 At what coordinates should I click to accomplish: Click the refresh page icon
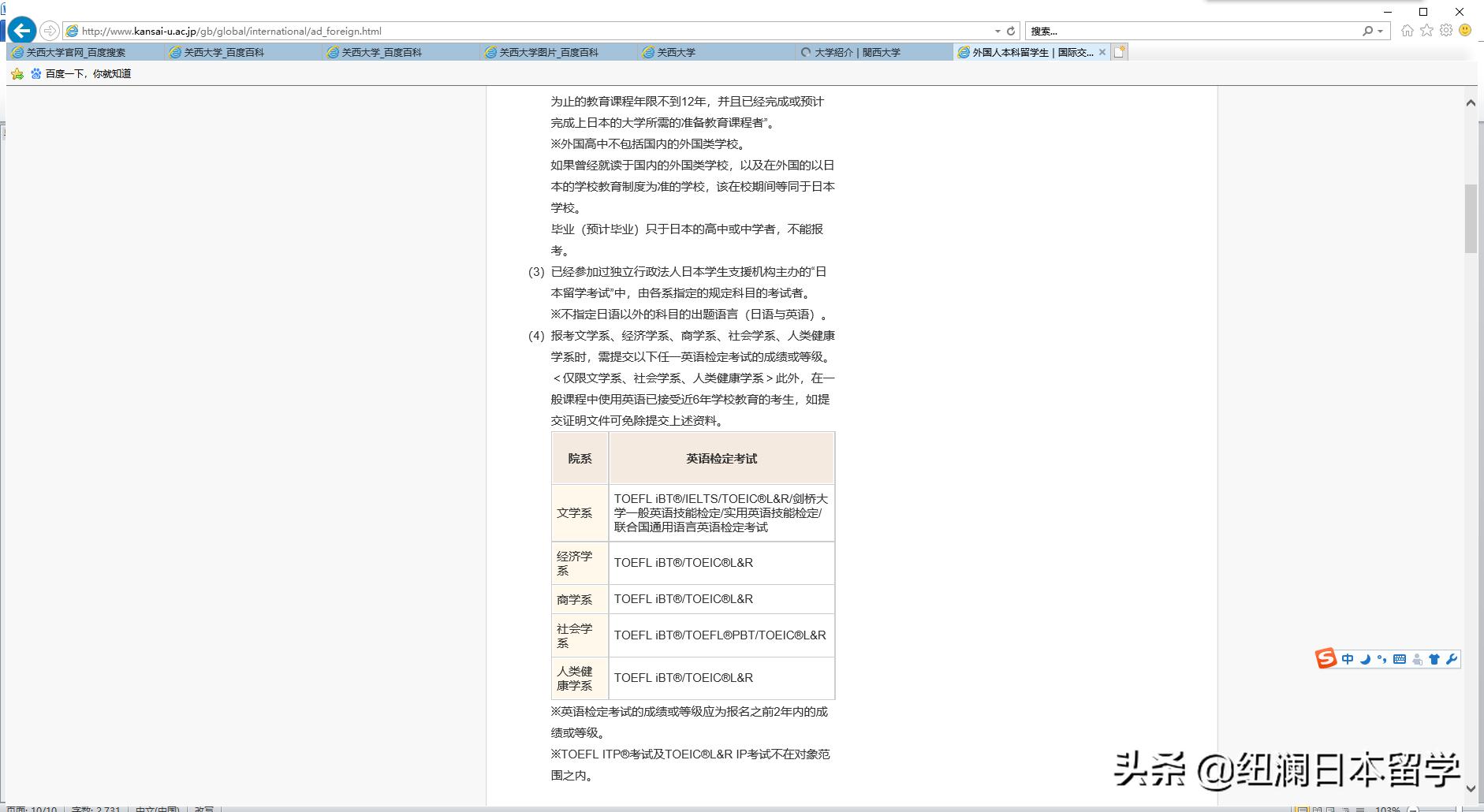(1011, 31)
